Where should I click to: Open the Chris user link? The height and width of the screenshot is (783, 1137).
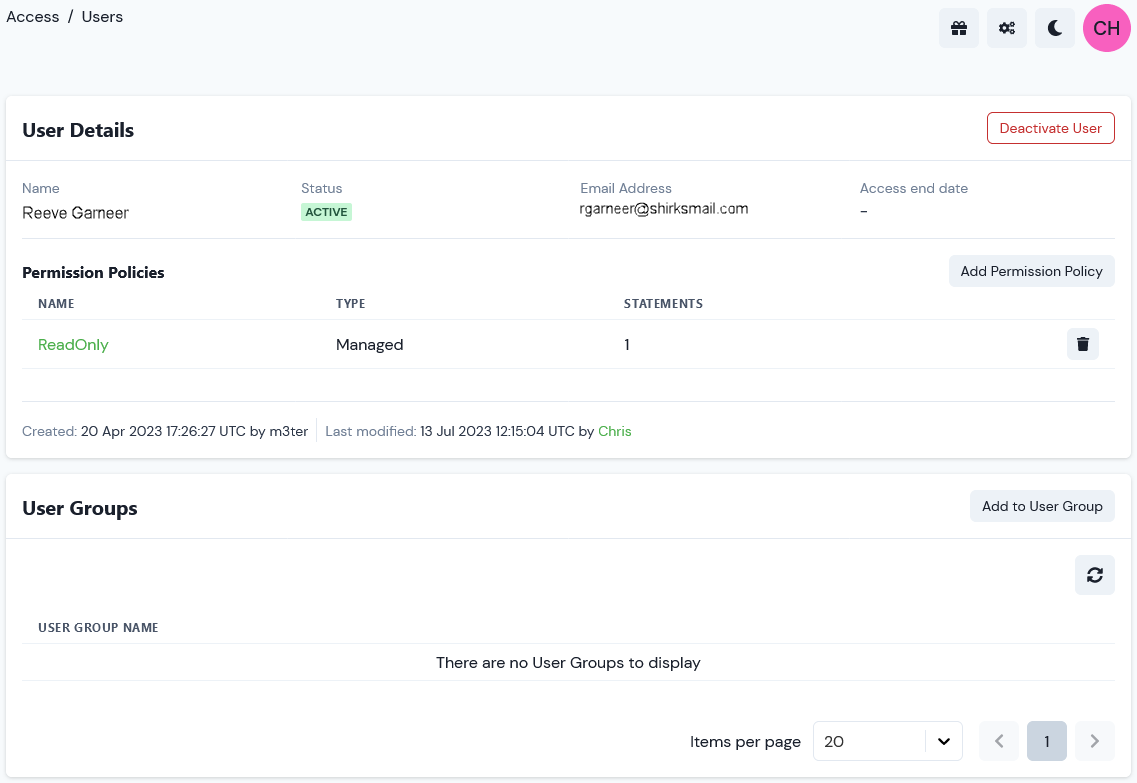(x=614, y=431)
